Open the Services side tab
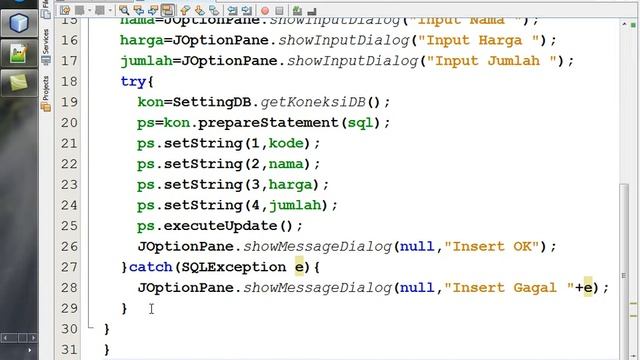The width and height of the screenshot is (640, 360). [46, 47]
